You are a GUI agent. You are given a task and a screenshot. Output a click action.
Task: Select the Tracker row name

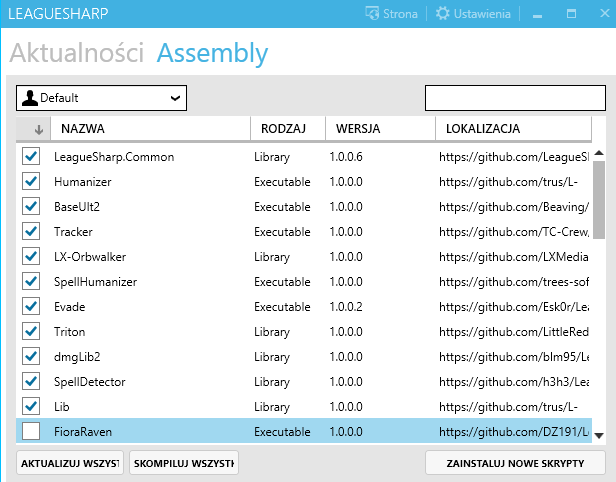(73, 232)
